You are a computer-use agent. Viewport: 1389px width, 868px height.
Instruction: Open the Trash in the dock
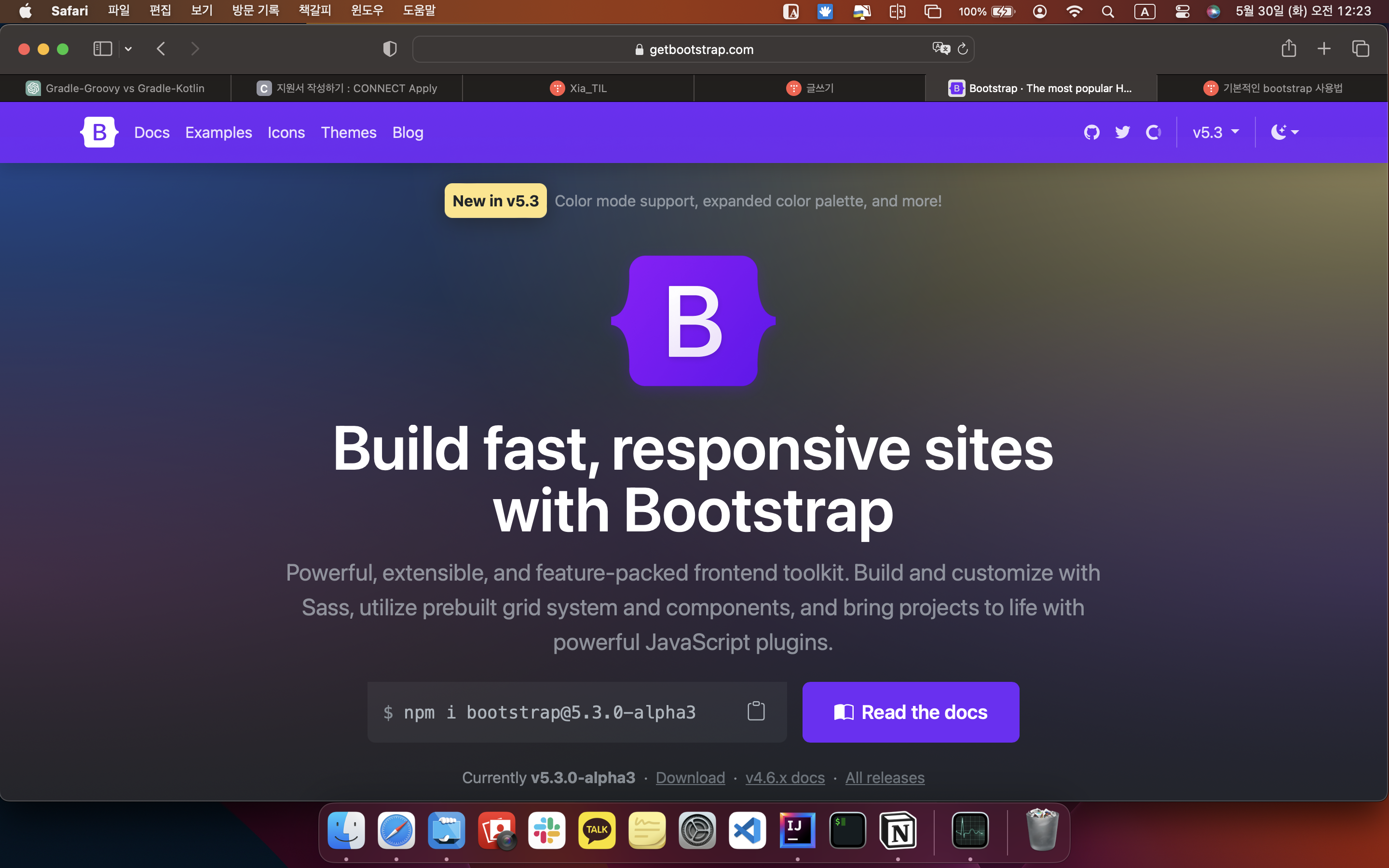[x=1042, y=830]
